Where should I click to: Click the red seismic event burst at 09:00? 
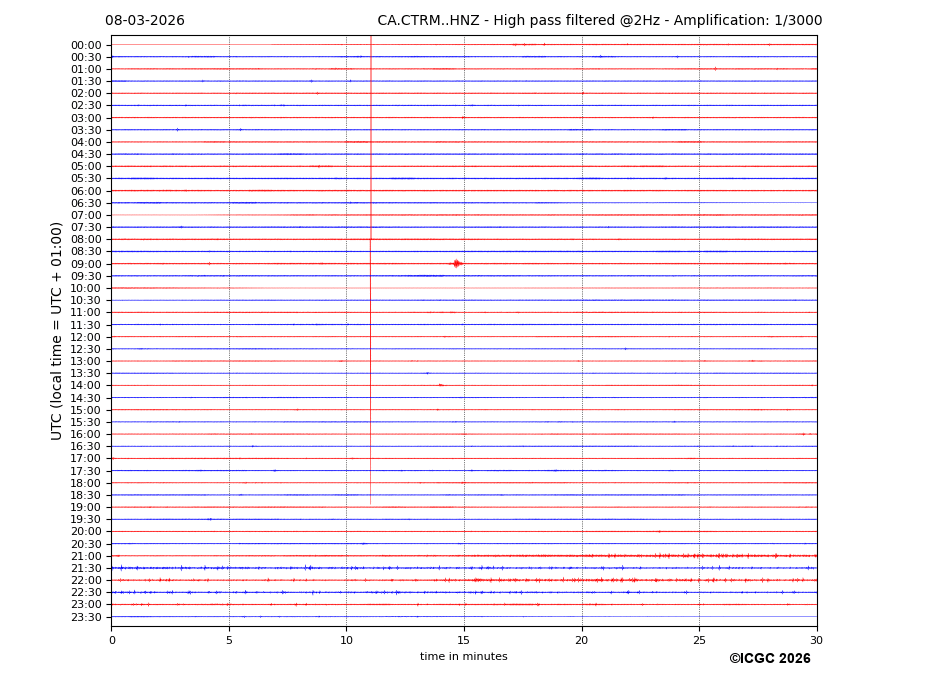pyautogui.click(x=456, y=263)
